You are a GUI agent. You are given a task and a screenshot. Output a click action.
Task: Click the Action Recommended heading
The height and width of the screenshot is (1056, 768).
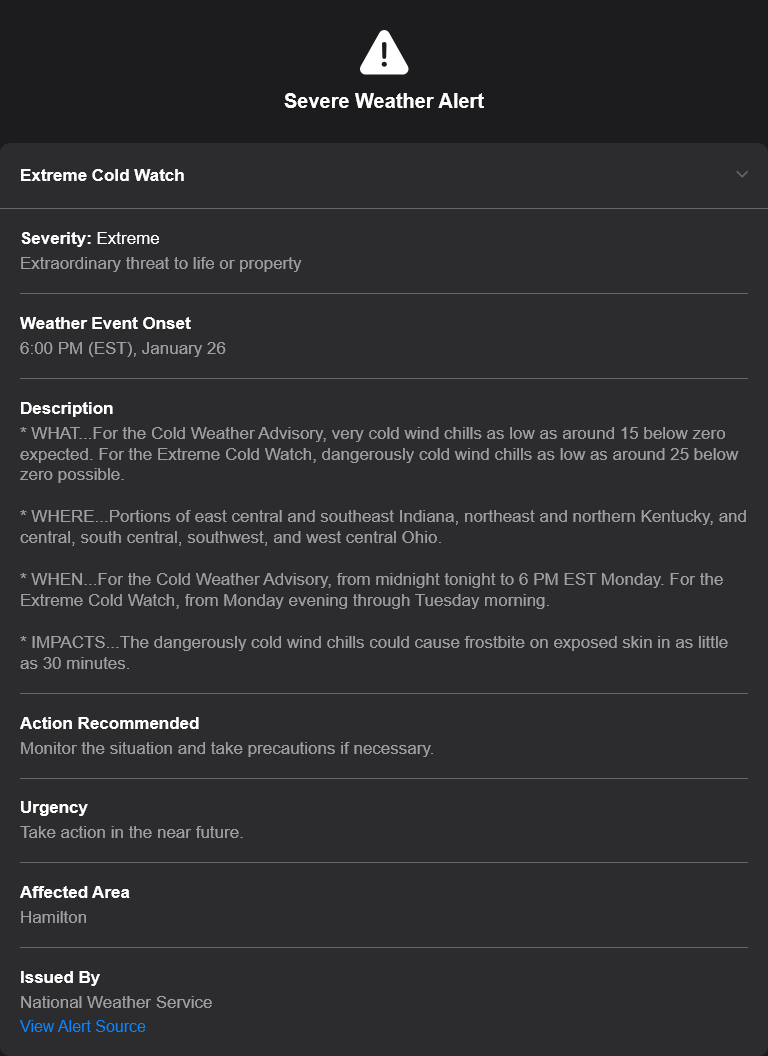coord(110,723)
